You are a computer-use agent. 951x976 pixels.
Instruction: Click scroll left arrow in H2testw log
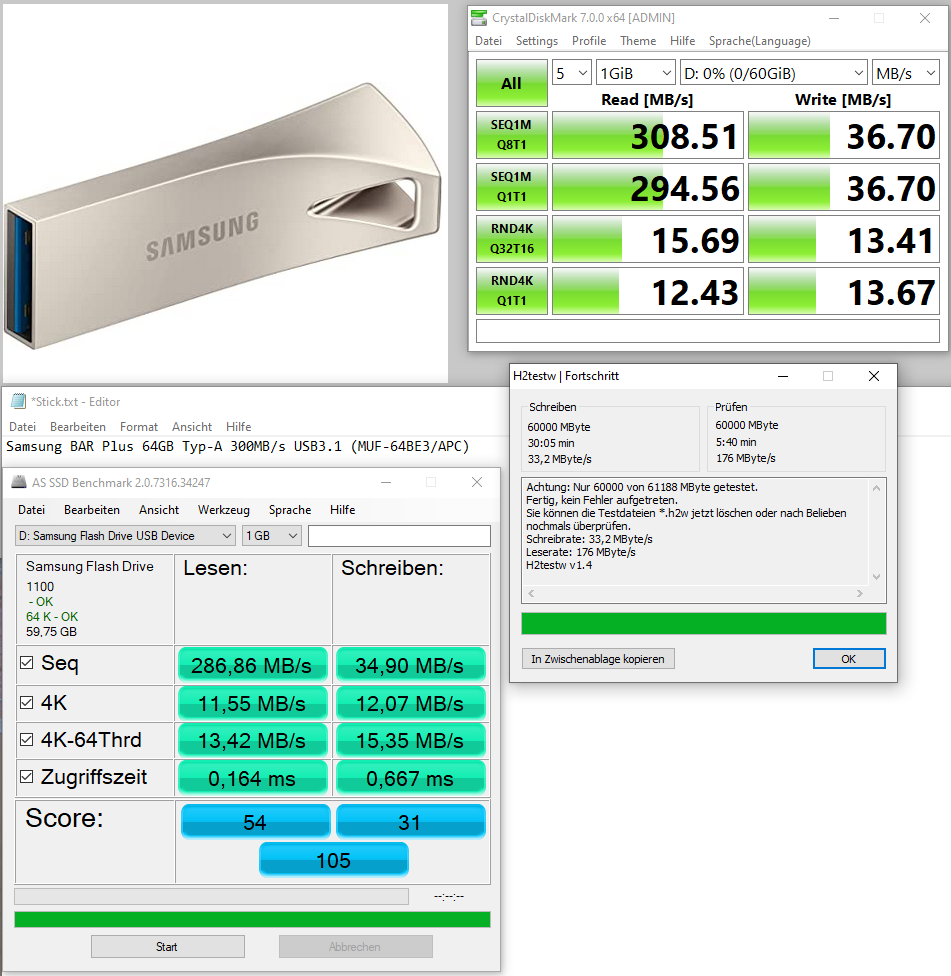tap(531, 594)
